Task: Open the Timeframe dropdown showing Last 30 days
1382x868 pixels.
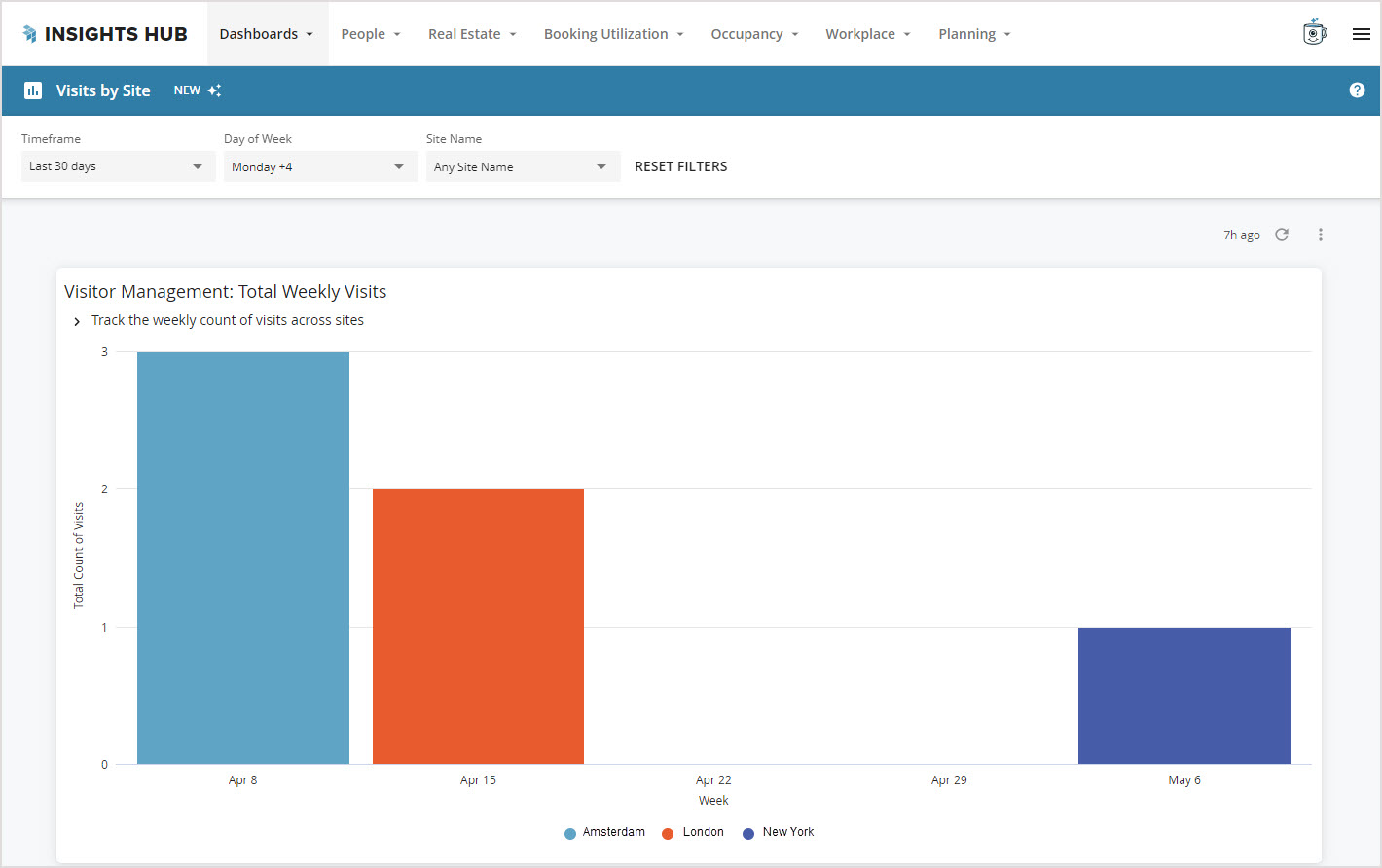Action: [118, 166]
